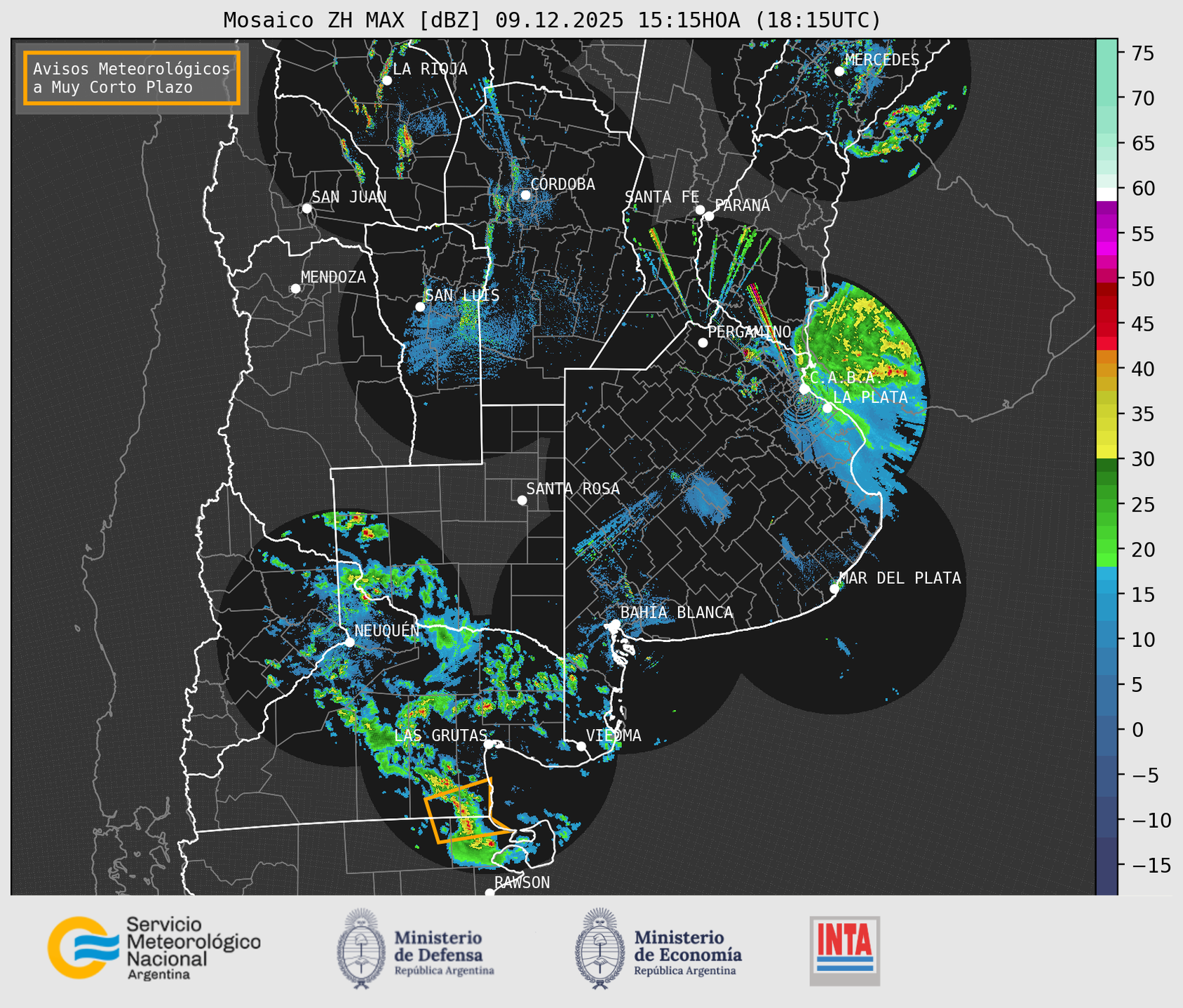Click the yellow 30 dBZ color band

point(1107,453)
